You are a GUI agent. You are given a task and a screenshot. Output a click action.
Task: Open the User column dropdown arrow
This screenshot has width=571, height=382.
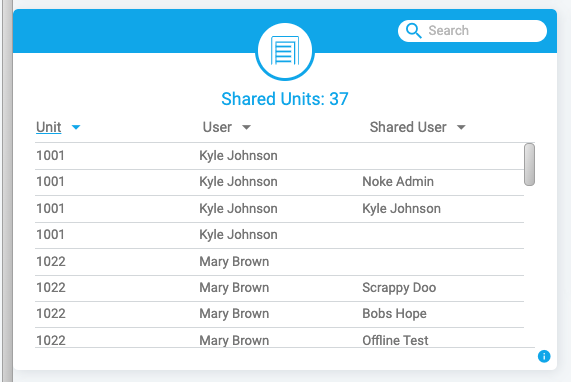247,127
